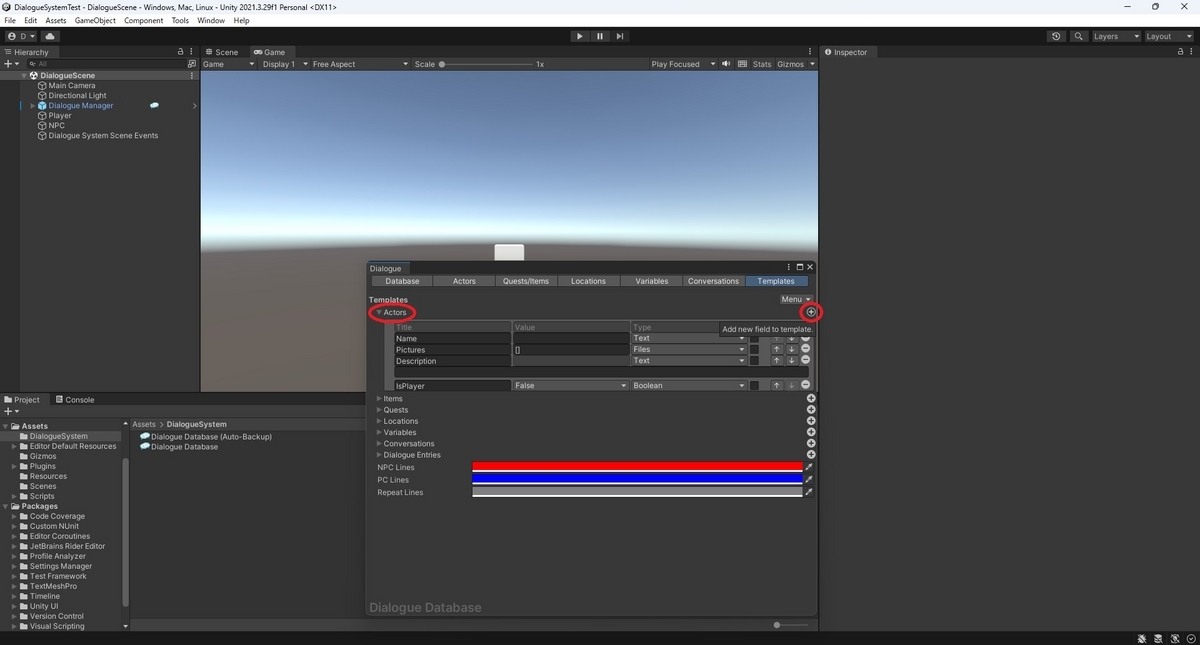
Task: Switch to the Conversations tab
Action: pyautogui.click(x=713, y=281)
